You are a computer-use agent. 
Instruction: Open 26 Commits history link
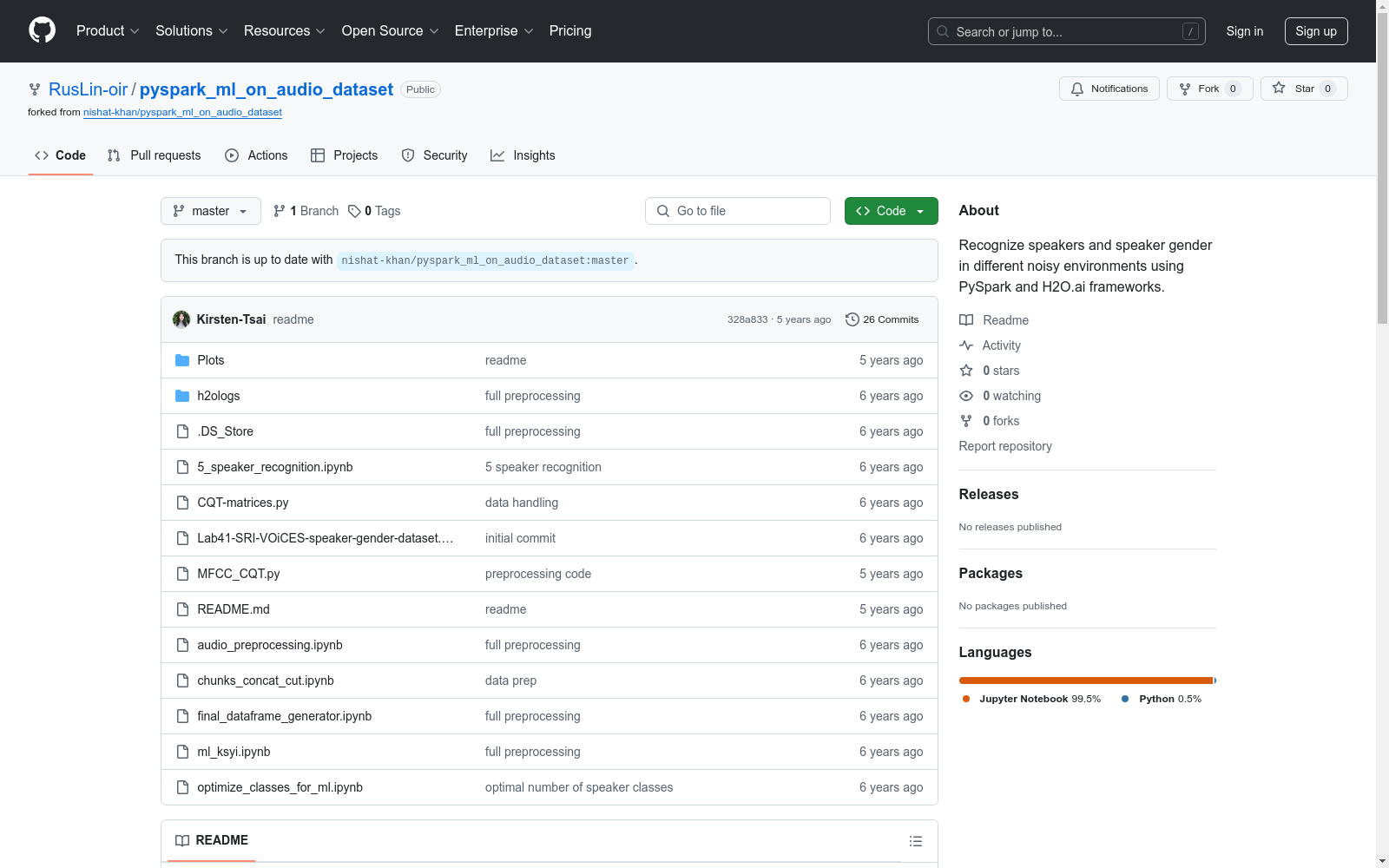click(882, 319)
